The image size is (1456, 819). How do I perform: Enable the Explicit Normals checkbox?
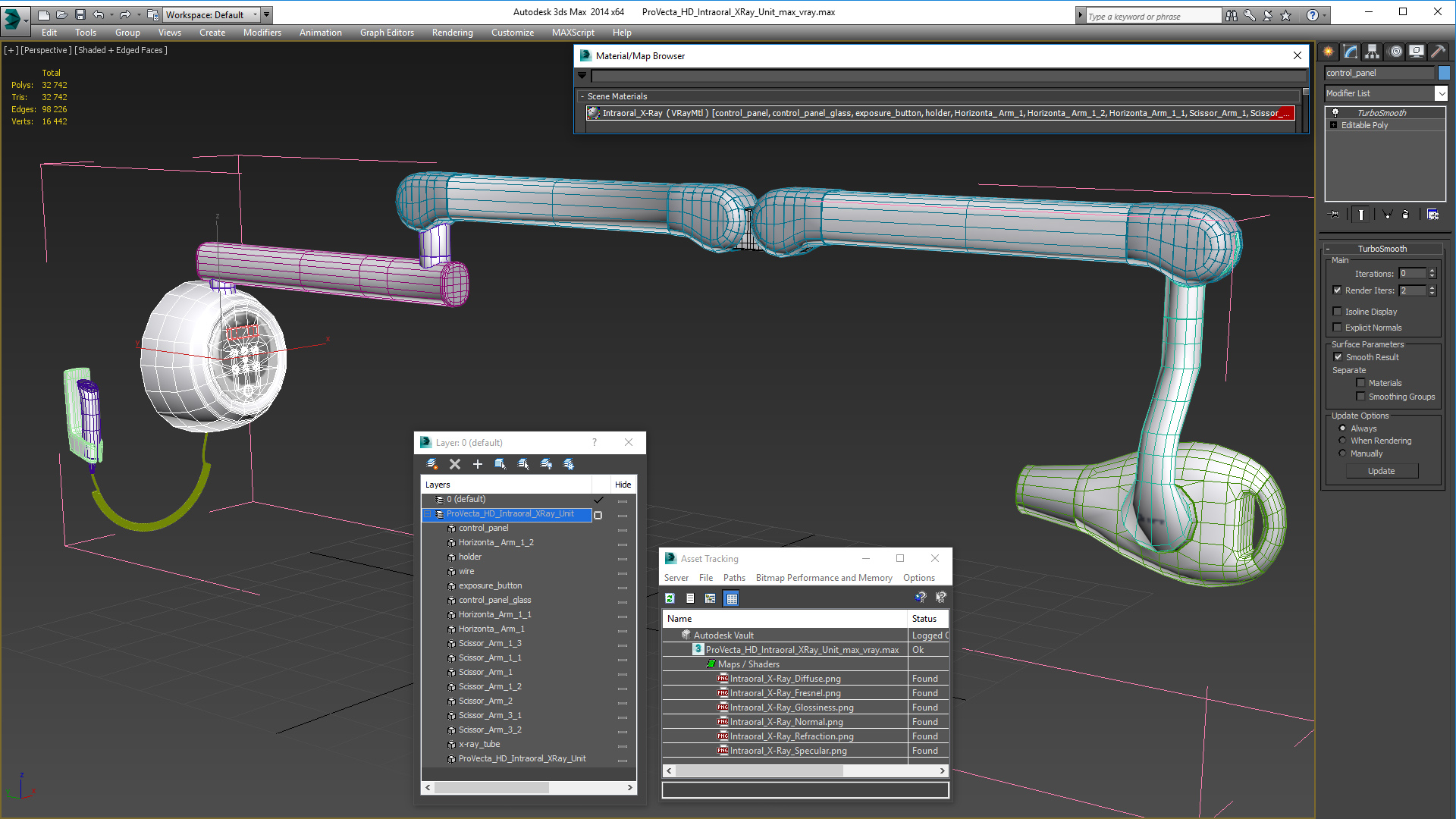pyautogui.click(x=1338, y=327)
